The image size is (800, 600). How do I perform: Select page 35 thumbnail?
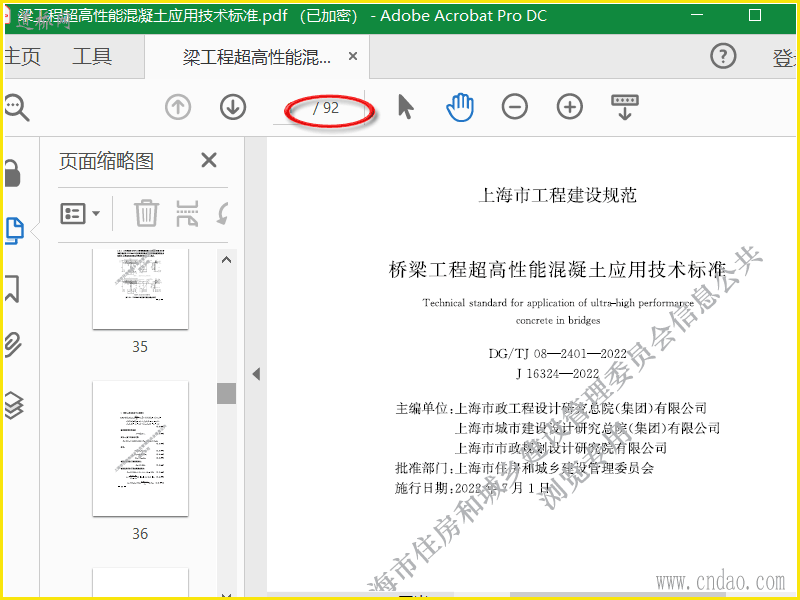[x=140, y=289]
